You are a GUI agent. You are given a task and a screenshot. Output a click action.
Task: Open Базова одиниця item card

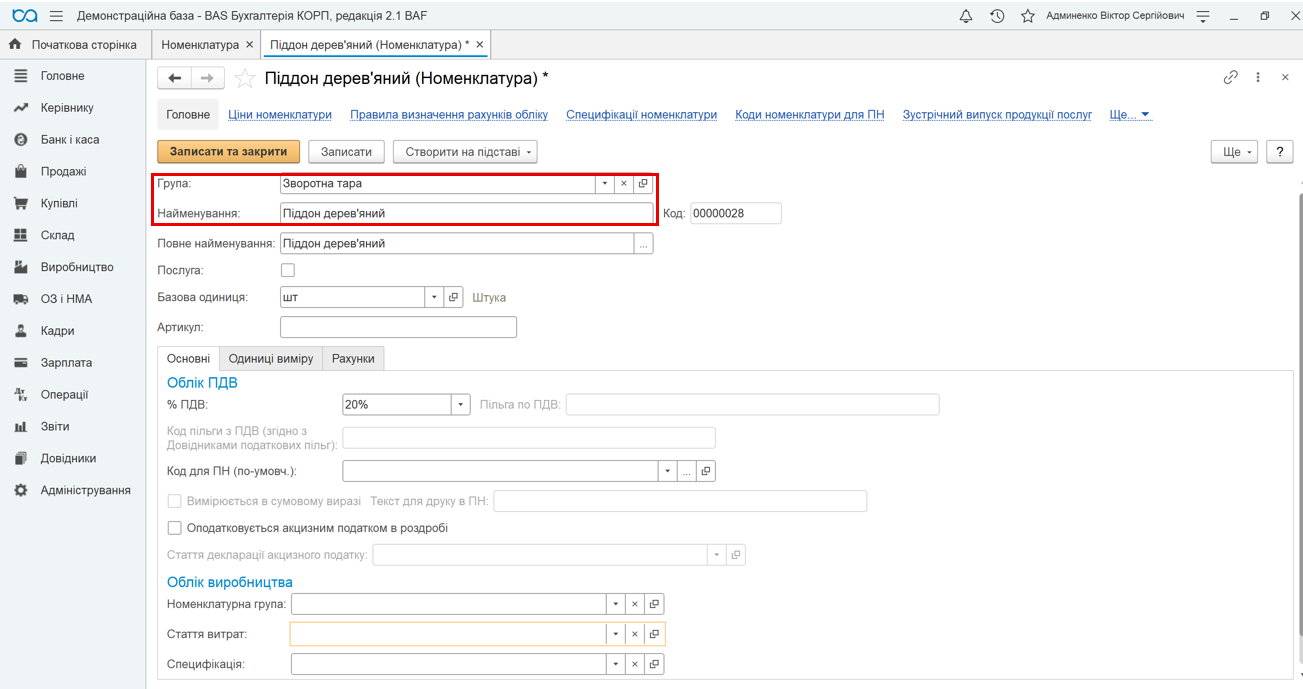[x=453, y=297]
